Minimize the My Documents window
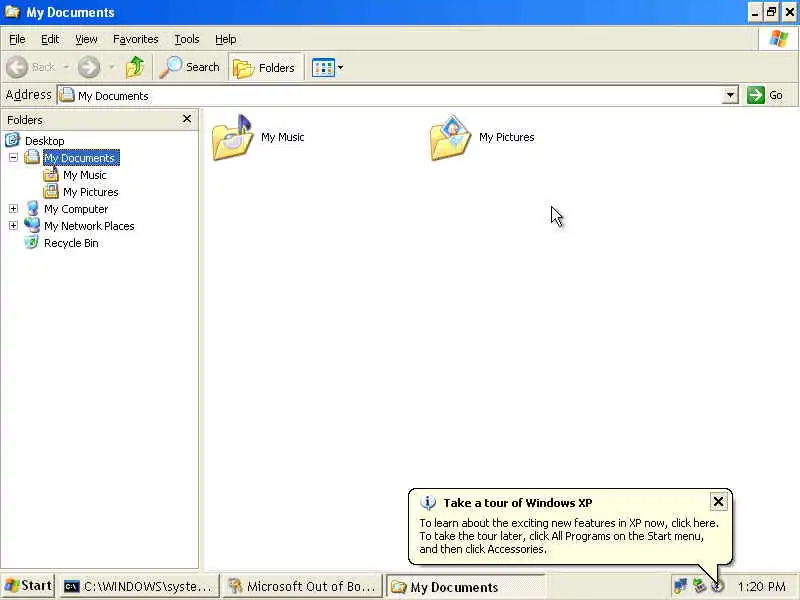This screenshot has height=600, width=800. [x=755, y=12]
